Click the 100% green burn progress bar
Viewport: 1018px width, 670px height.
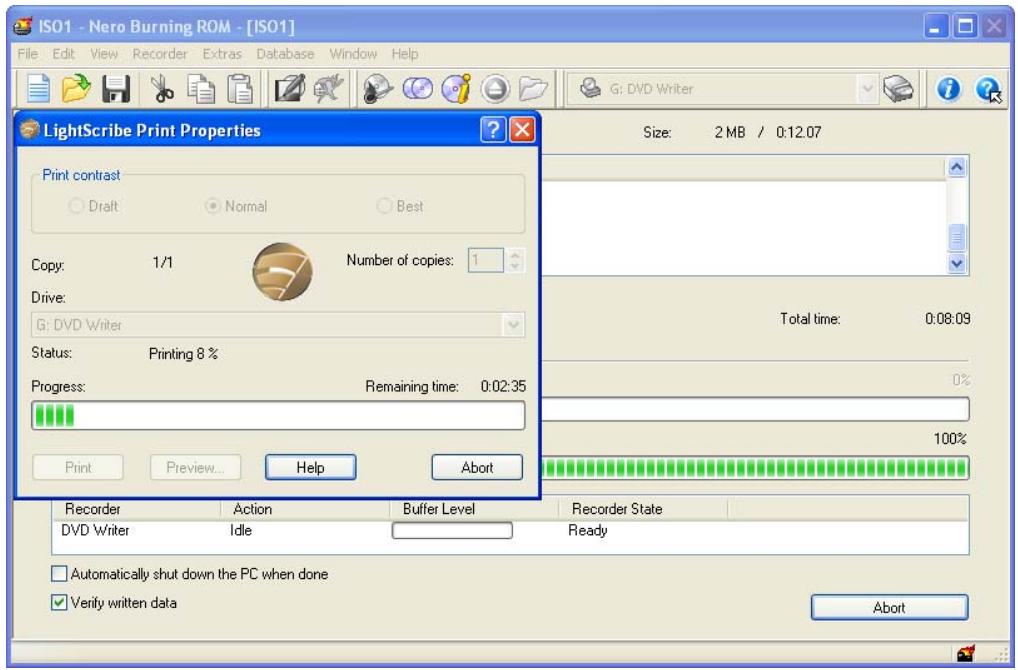point(754,468)
